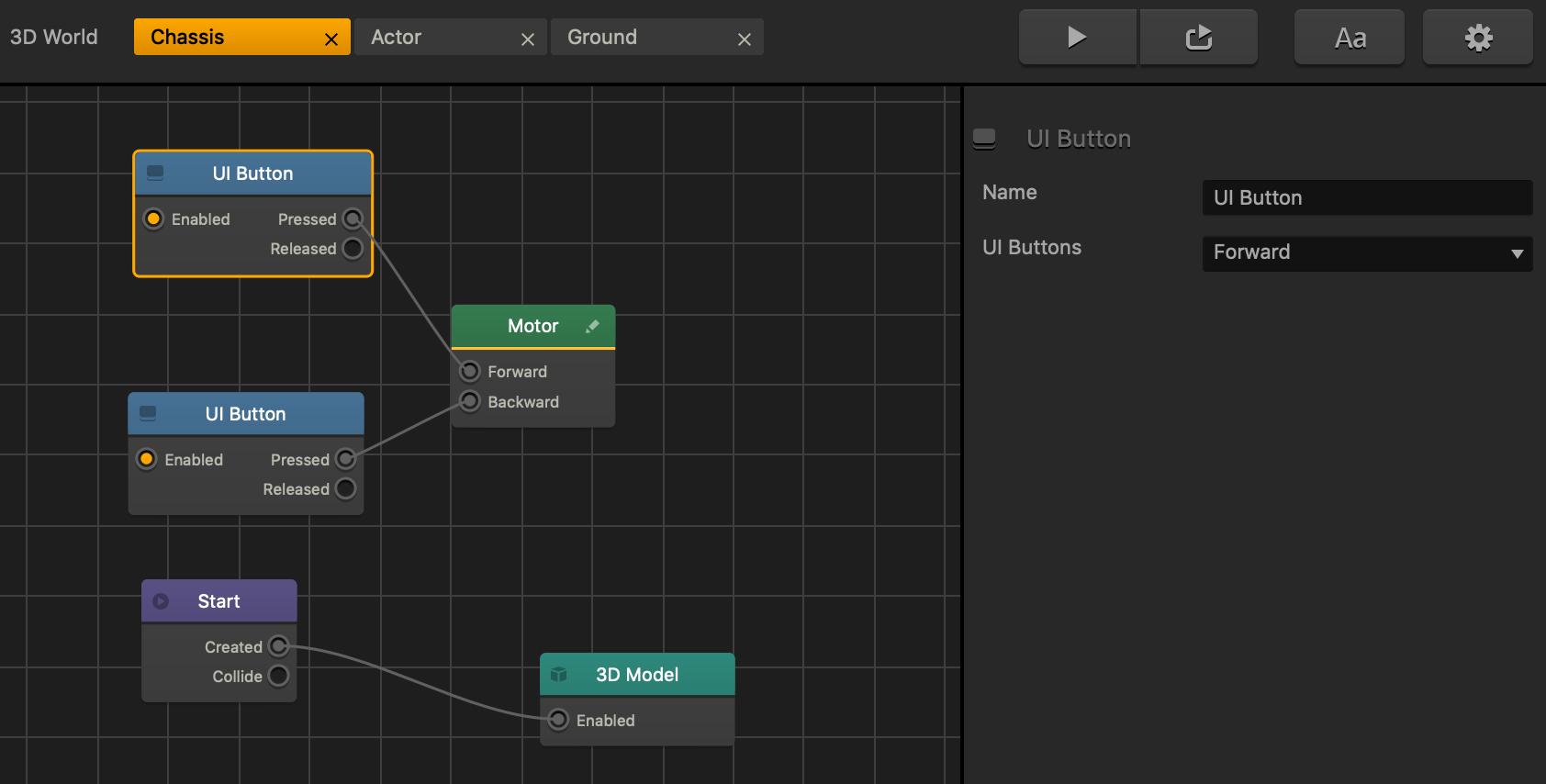This screenshot has height=784, width=1546.
Task: Click the Name input field
Action: point(1368,198)
